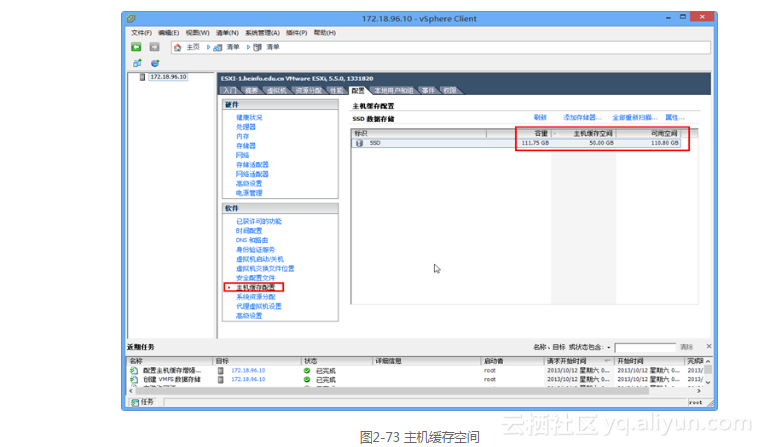The width and height of the screenshot is (763, 447).
Task: Click the host server icon in inventory tree
Action: click(142, 77)
